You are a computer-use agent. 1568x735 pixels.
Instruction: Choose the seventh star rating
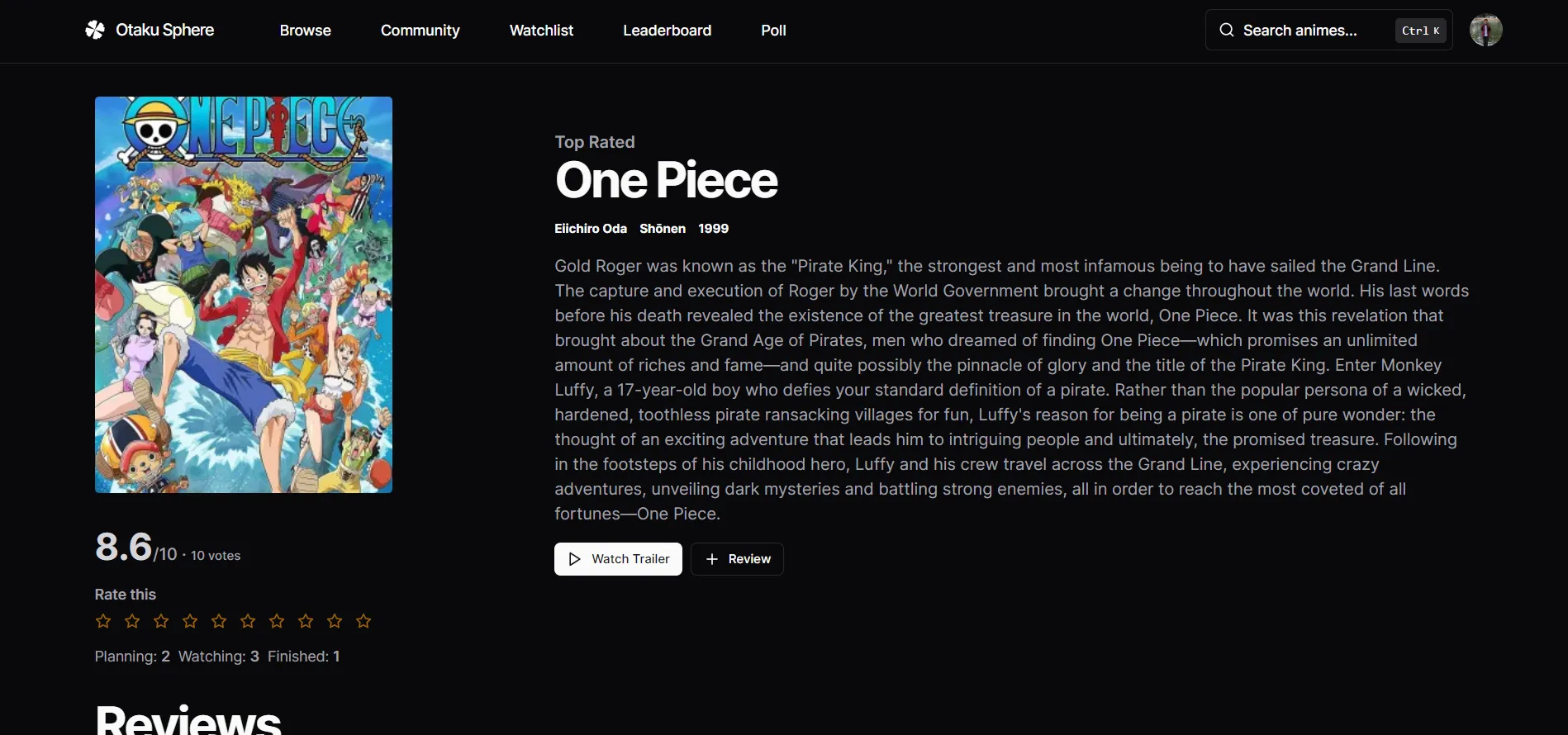point(277,621)
